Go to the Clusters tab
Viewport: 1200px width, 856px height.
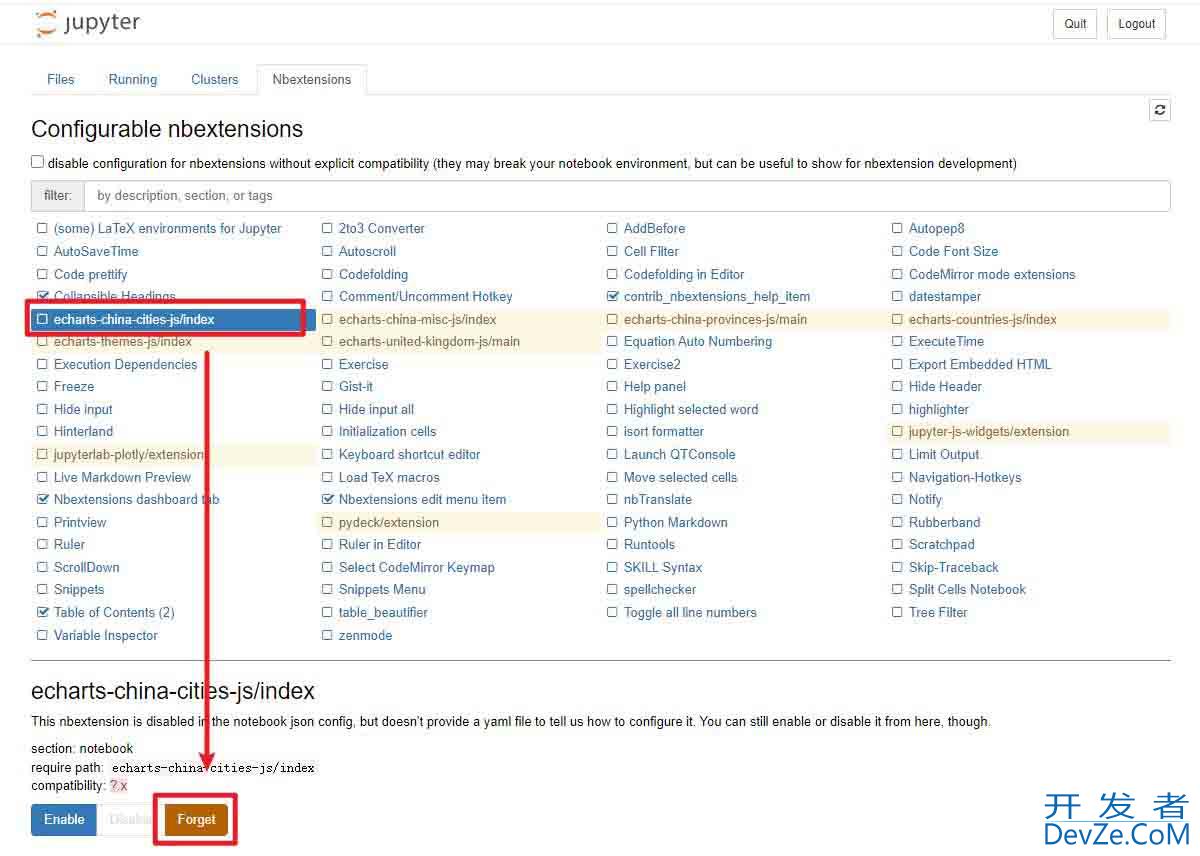point(215,79)
